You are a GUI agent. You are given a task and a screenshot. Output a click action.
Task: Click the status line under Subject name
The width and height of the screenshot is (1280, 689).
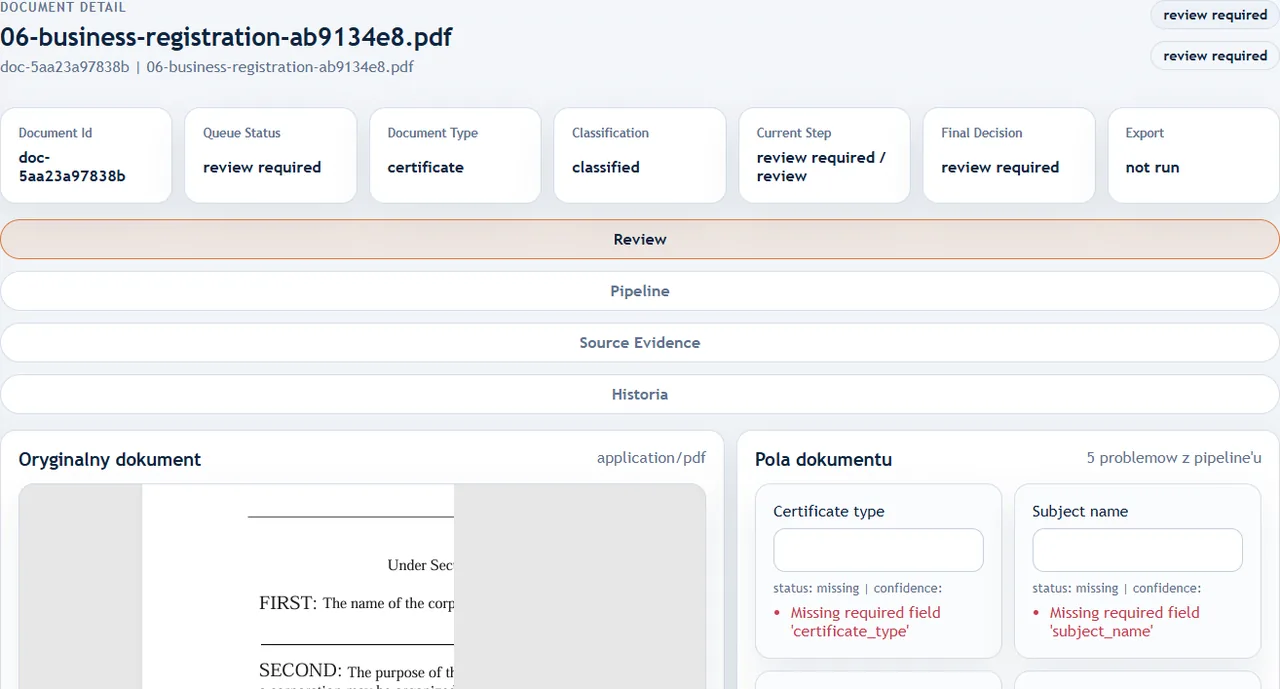point(1116,588)
